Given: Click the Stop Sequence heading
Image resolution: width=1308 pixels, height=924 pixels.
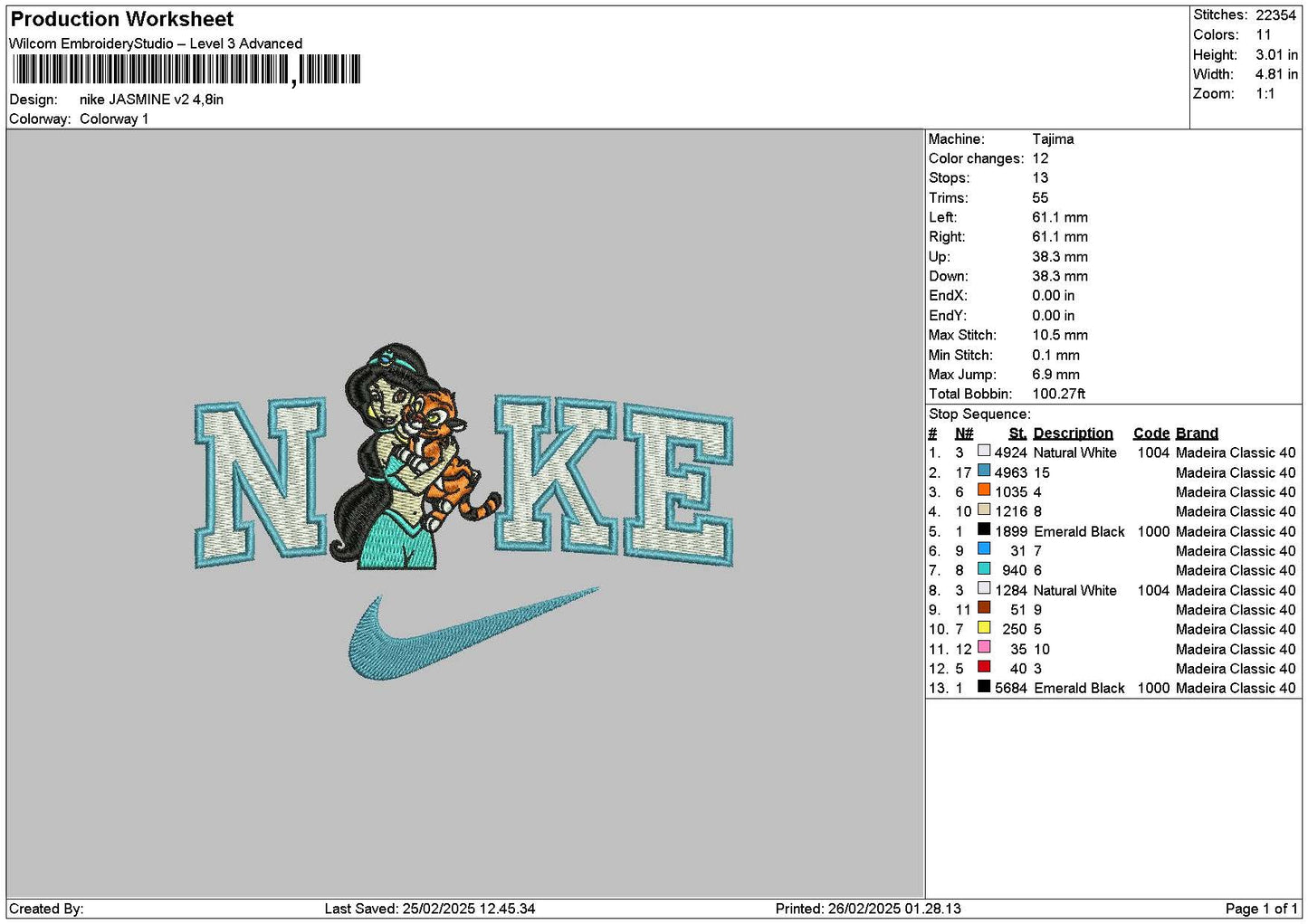Looking at the screenshot, I should pos(979,414).
